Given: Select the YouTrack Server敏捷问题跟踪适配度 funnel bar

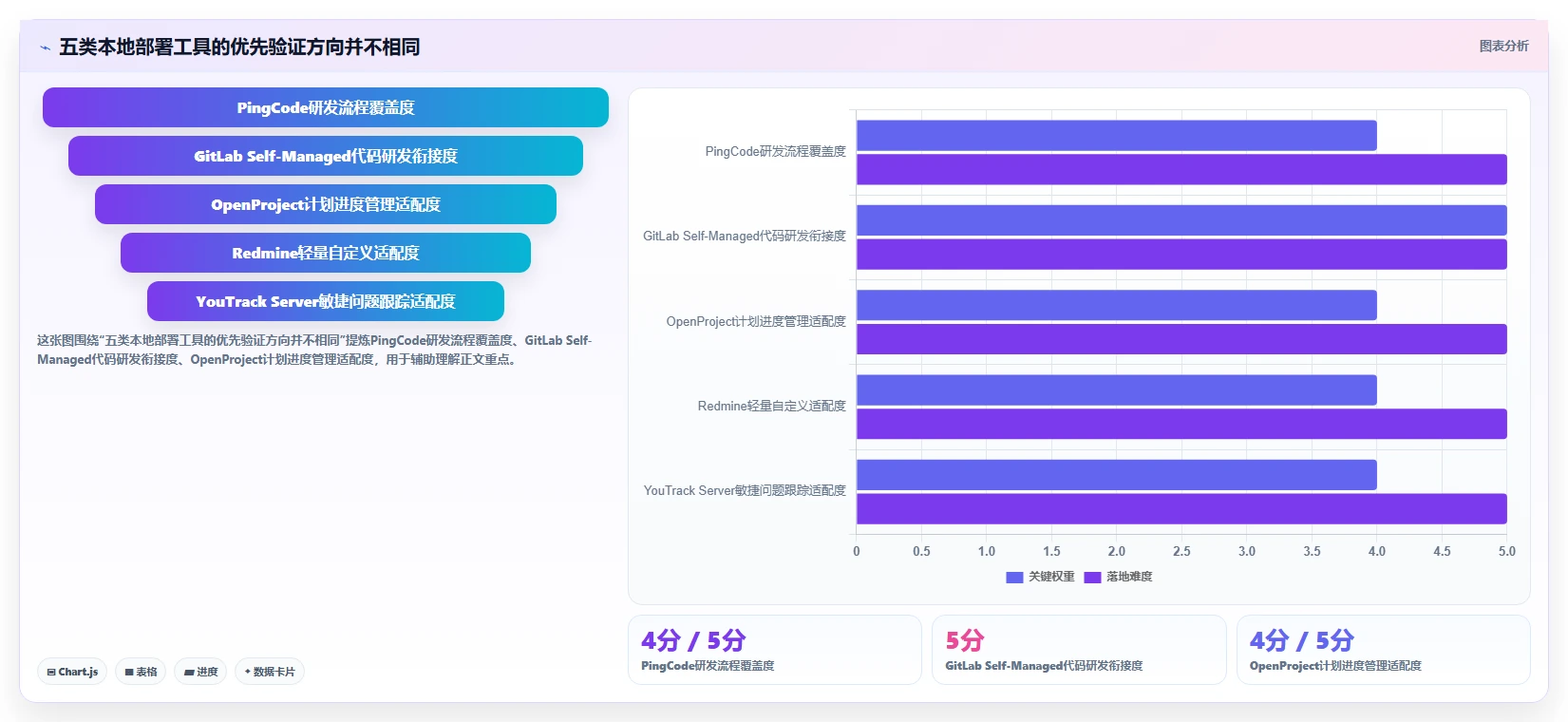Looking at the screenshot, I should 326,301.
